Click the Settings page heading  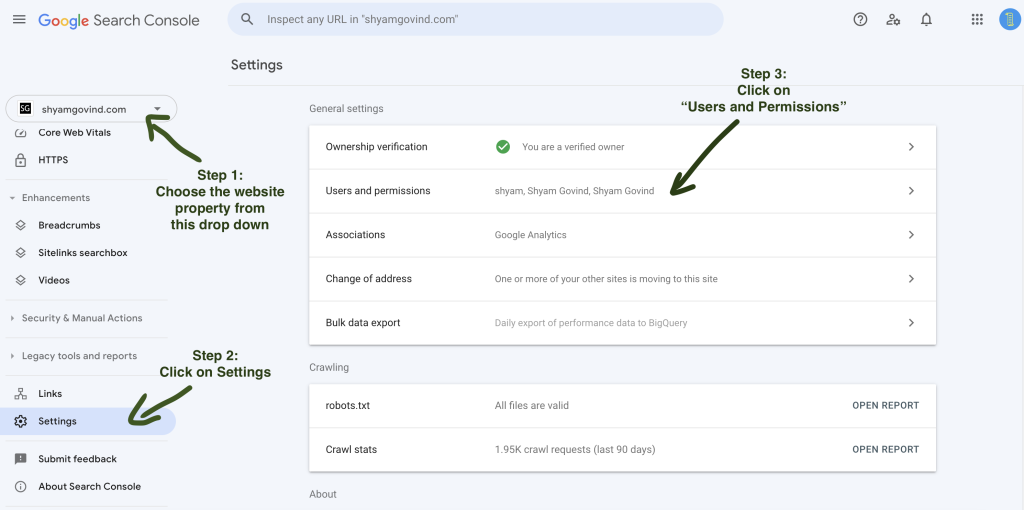[x=257, y=65]
